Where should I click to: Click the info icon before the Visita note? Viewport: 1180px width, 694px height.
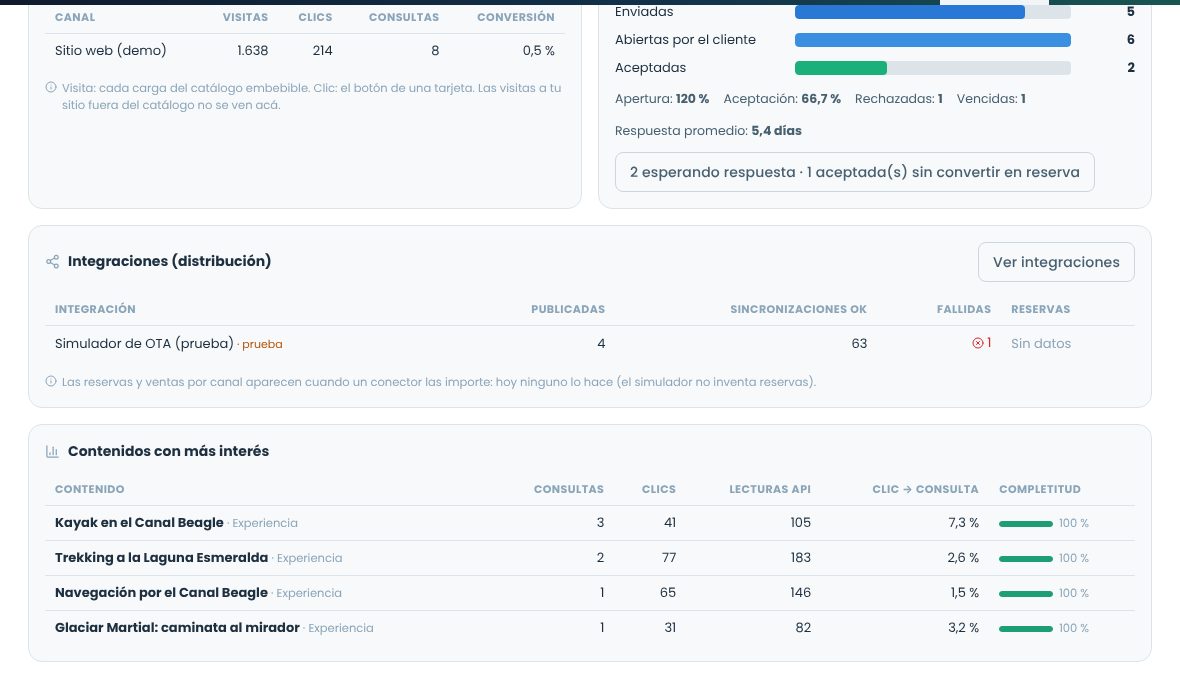coord(51,87)
